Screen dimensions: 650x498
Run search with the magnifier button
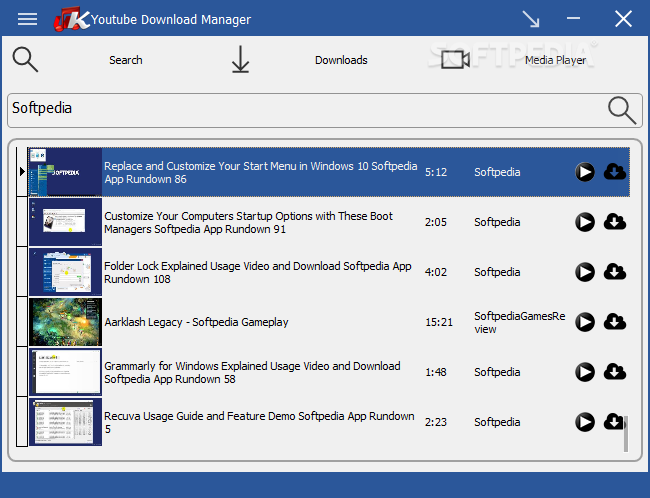[622, 110]
